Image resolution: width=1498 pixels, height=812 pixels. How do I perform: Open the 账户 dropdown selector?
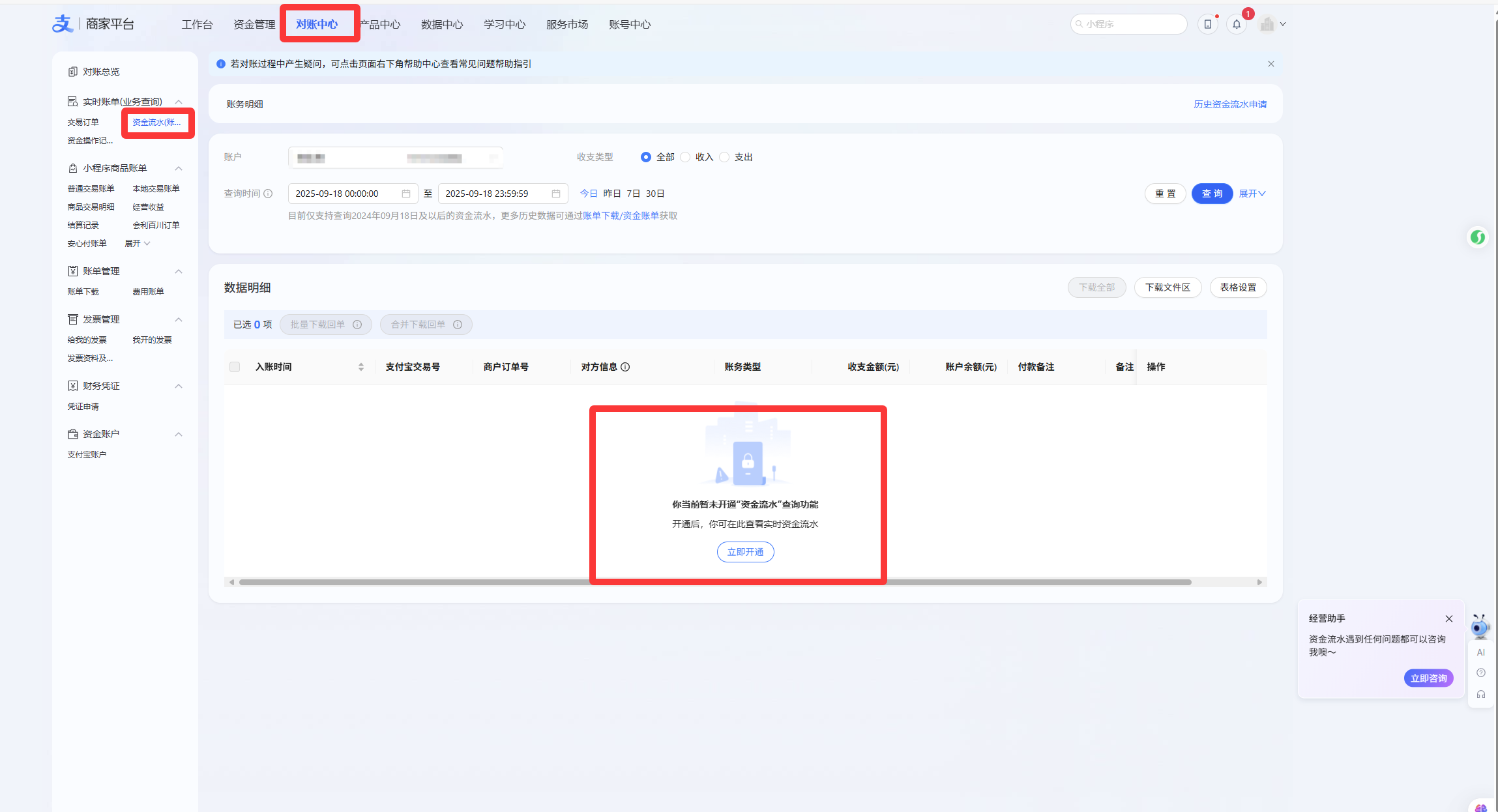(395, 158)
